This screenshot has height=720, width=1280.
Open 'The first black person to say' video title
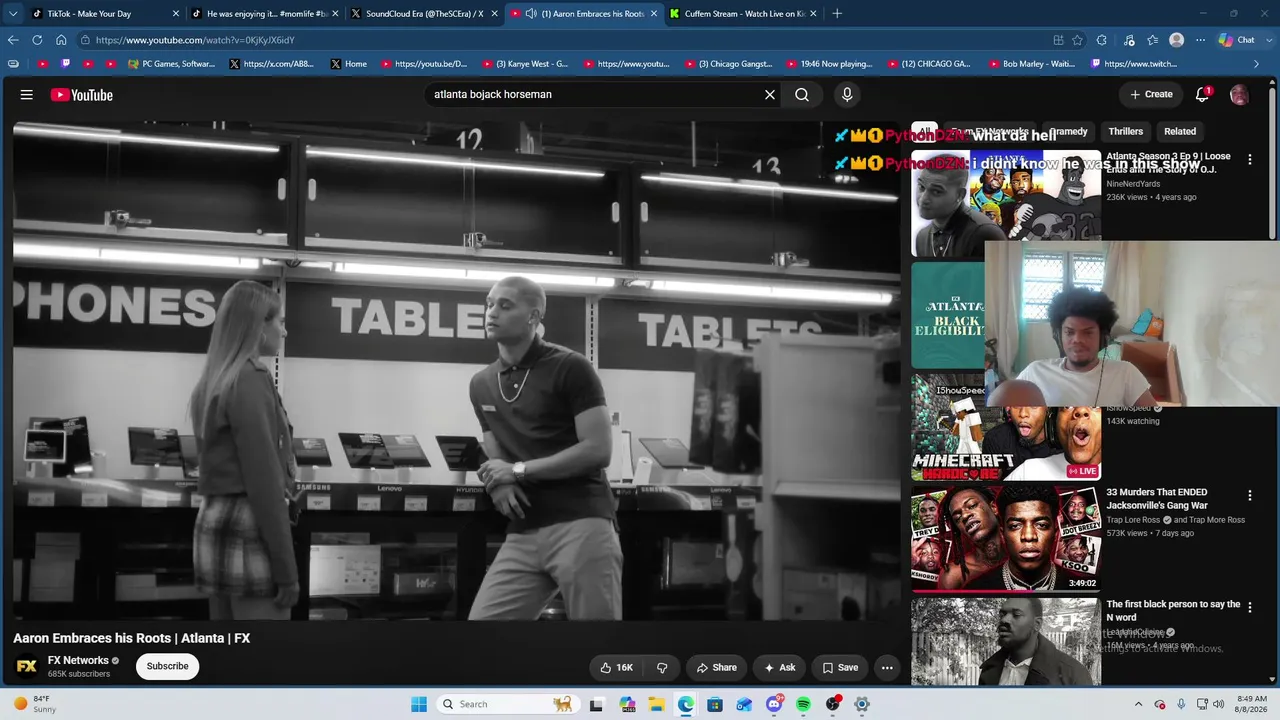point(1173,611)
